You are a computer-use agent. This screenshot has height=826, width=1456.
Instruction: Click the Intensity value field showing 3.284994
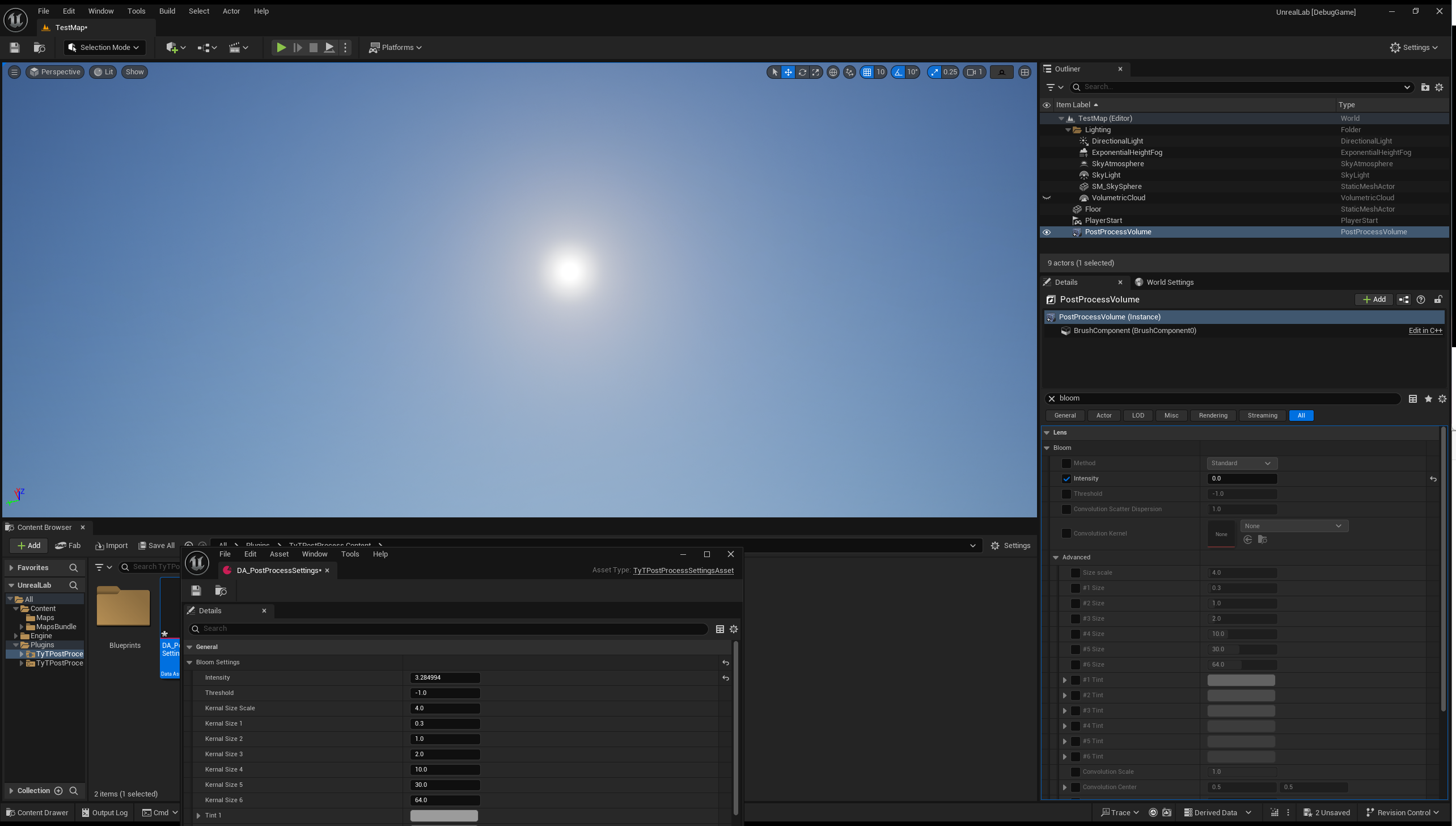pos(445,677)
